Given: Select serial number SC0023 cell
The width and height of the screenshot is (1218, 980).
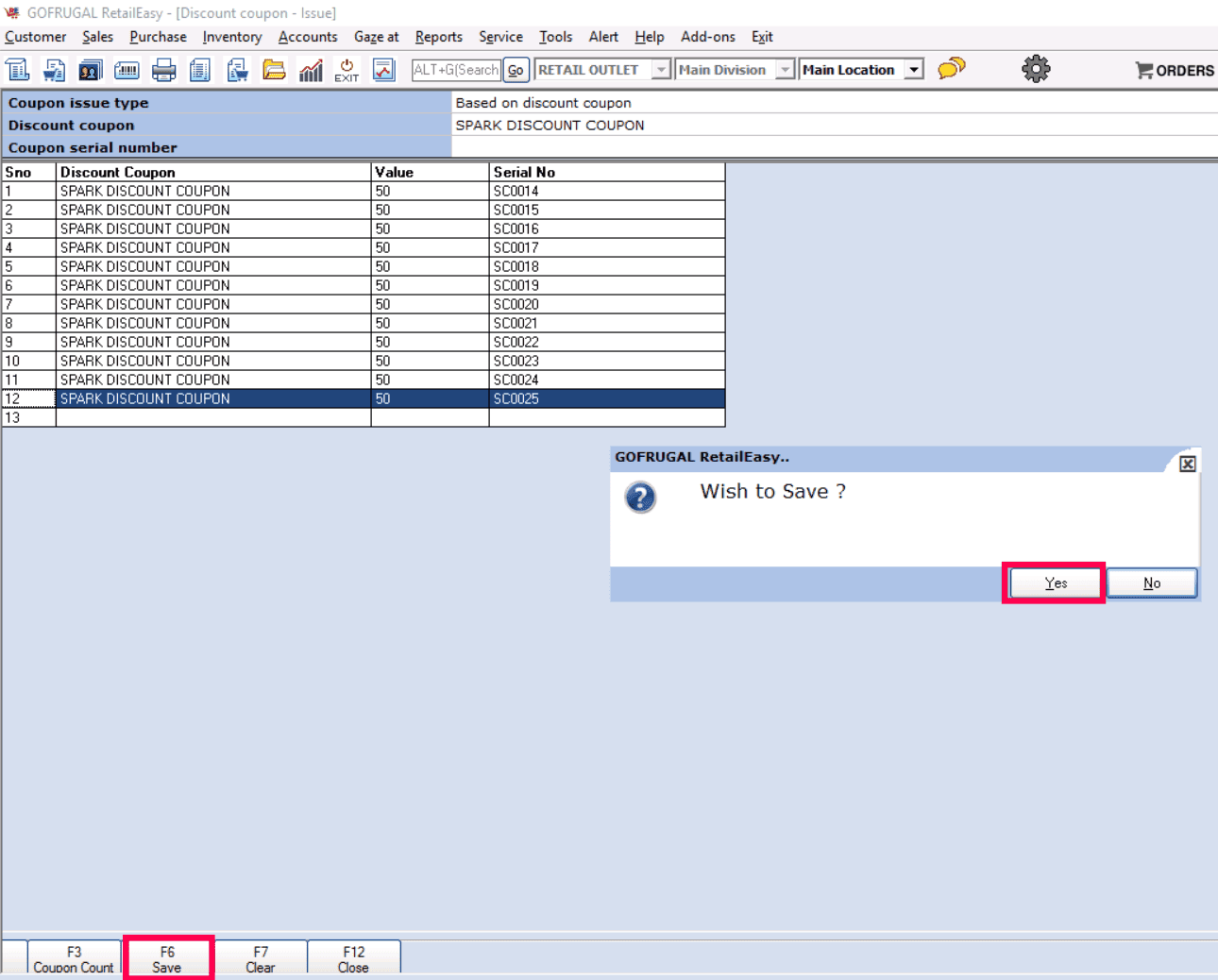Looking at the screenshot, I should pos(607,361).
